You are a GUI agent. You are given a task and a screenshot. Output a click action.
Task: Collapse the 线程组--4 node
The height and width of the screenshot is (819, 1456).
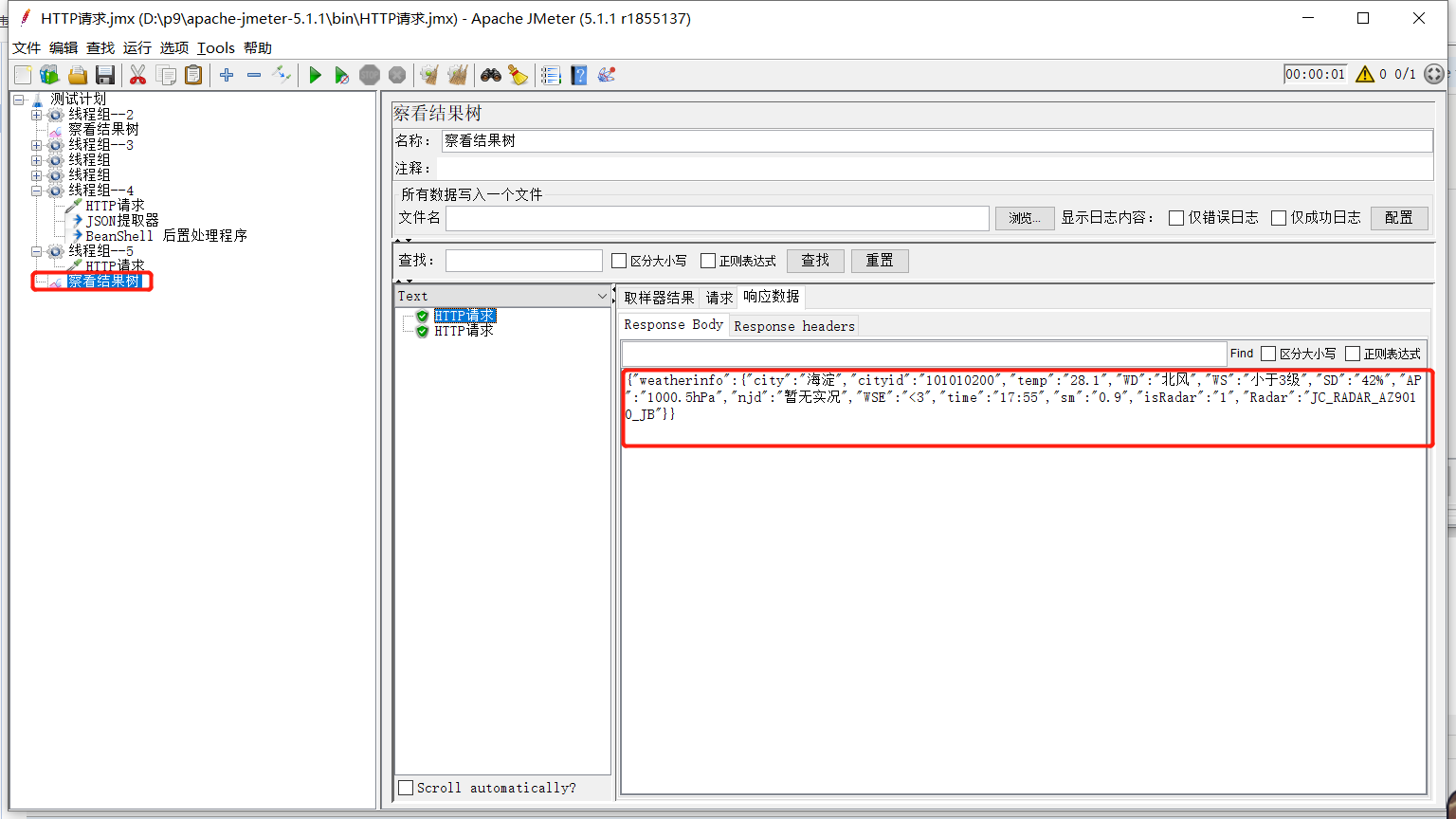tap(37, 191)
